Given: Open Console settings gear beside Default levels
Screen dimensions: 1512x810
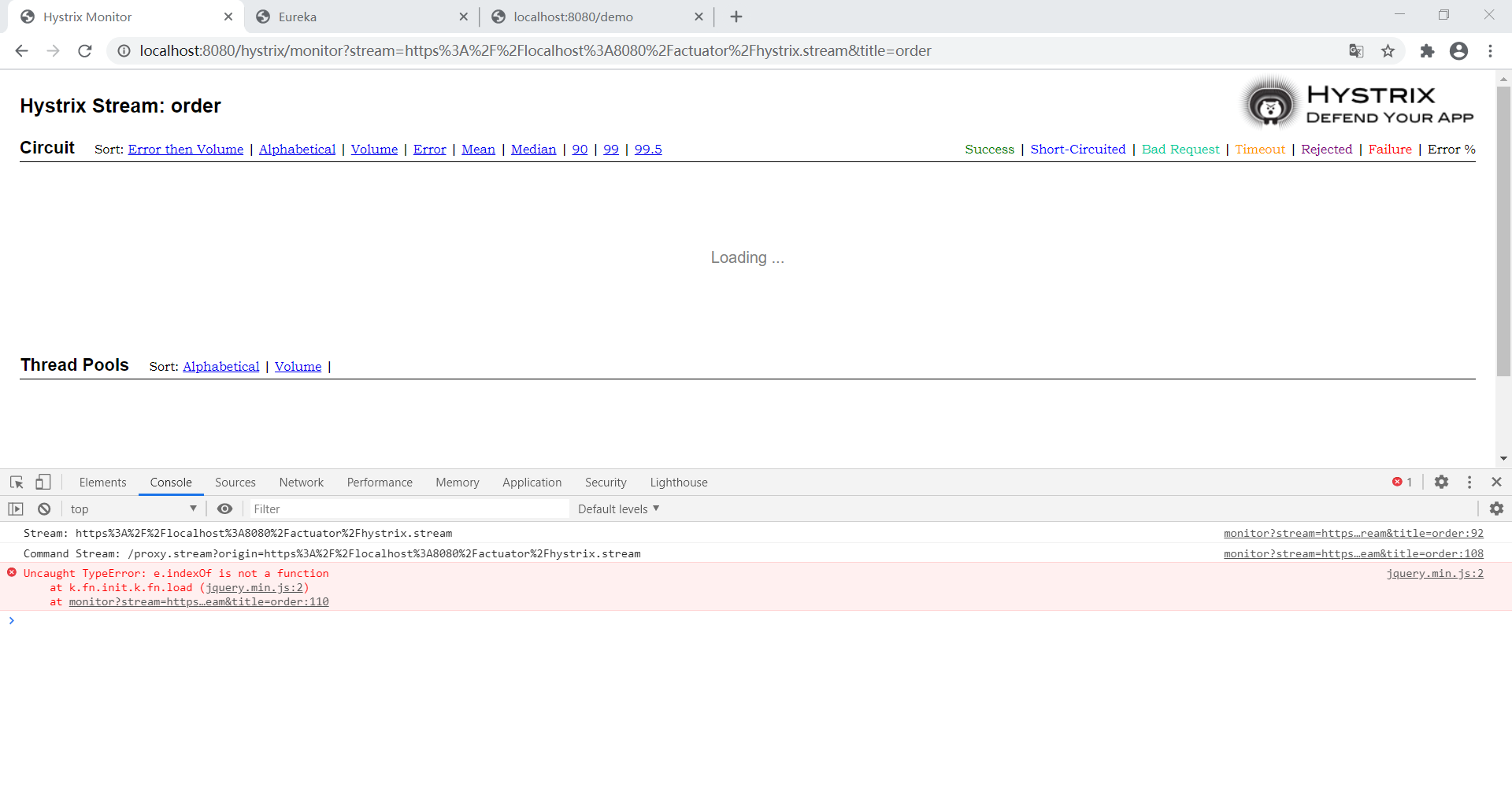Looking at the screenshot, I should click(x=1496, y=509).
